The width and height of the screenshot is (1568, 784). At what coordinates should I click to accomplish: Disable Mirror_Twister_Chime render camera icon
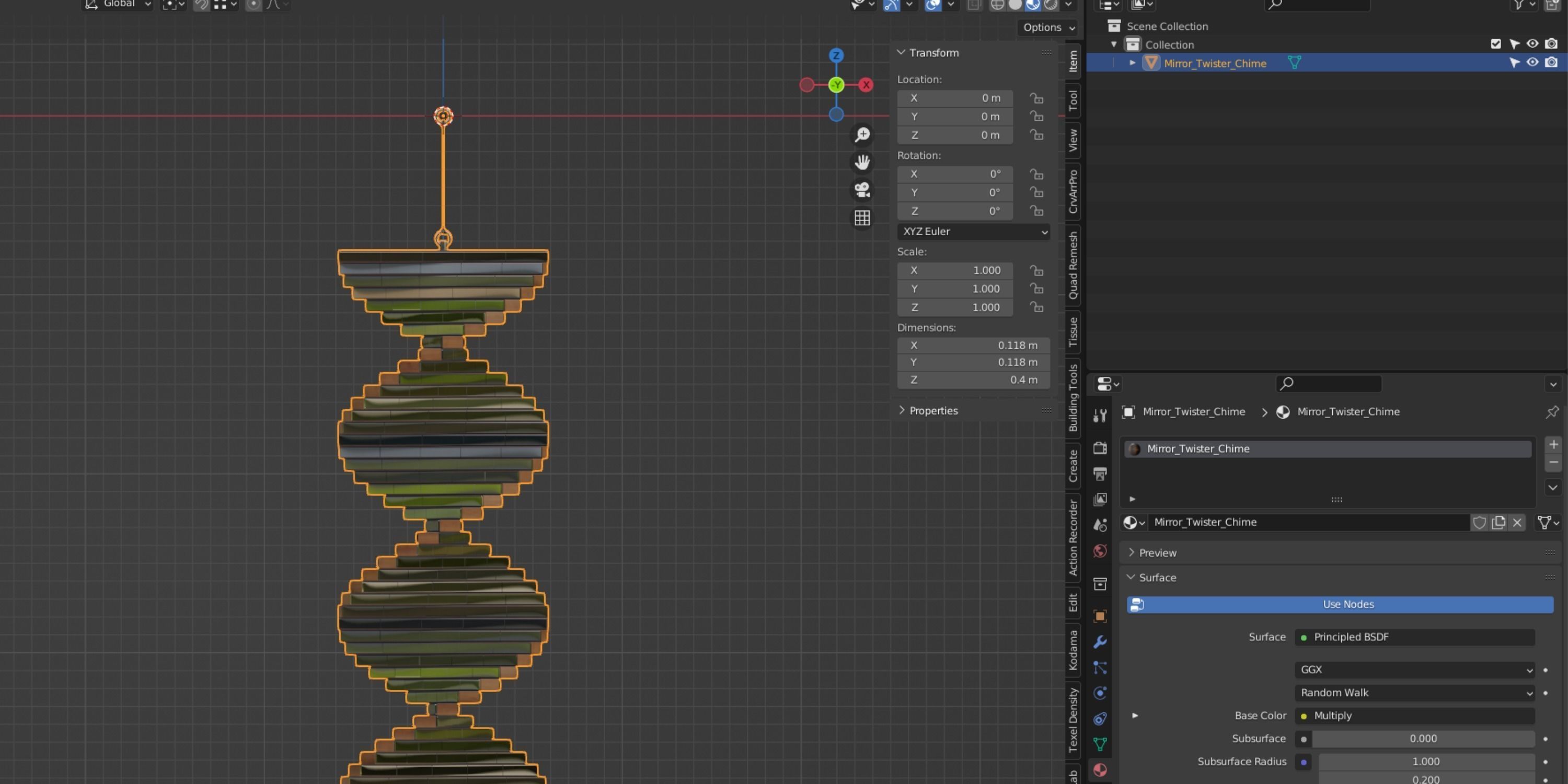click(1551, 63)
